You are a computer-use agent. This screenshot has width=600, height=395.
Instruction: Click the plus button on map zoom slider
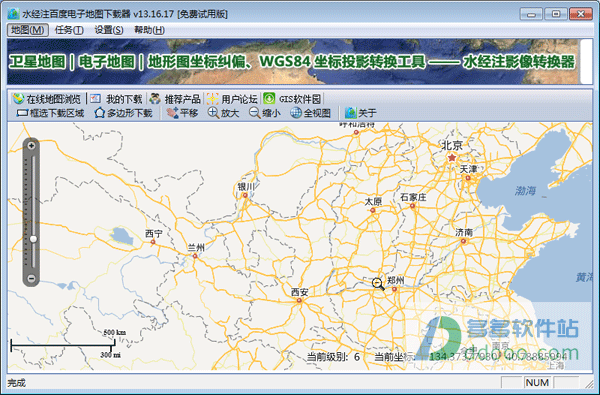(x=31, y=145)
